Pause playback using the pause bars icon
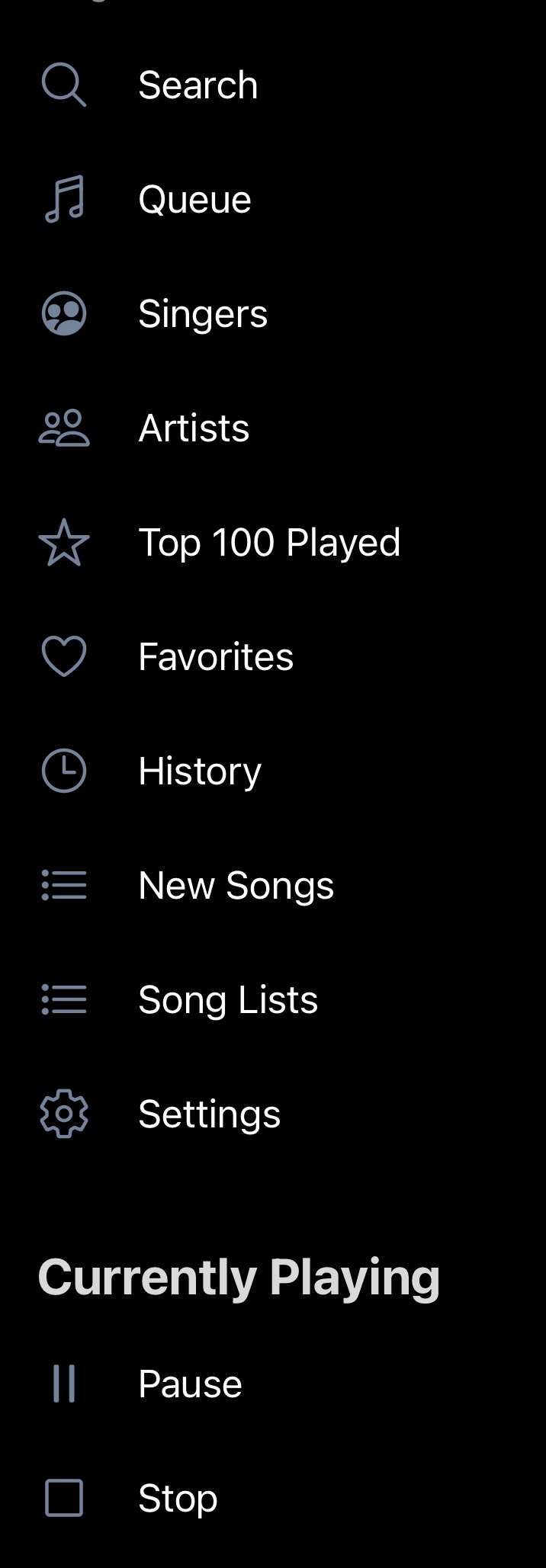546x1568 pixels. click(x=64, y=1384)
